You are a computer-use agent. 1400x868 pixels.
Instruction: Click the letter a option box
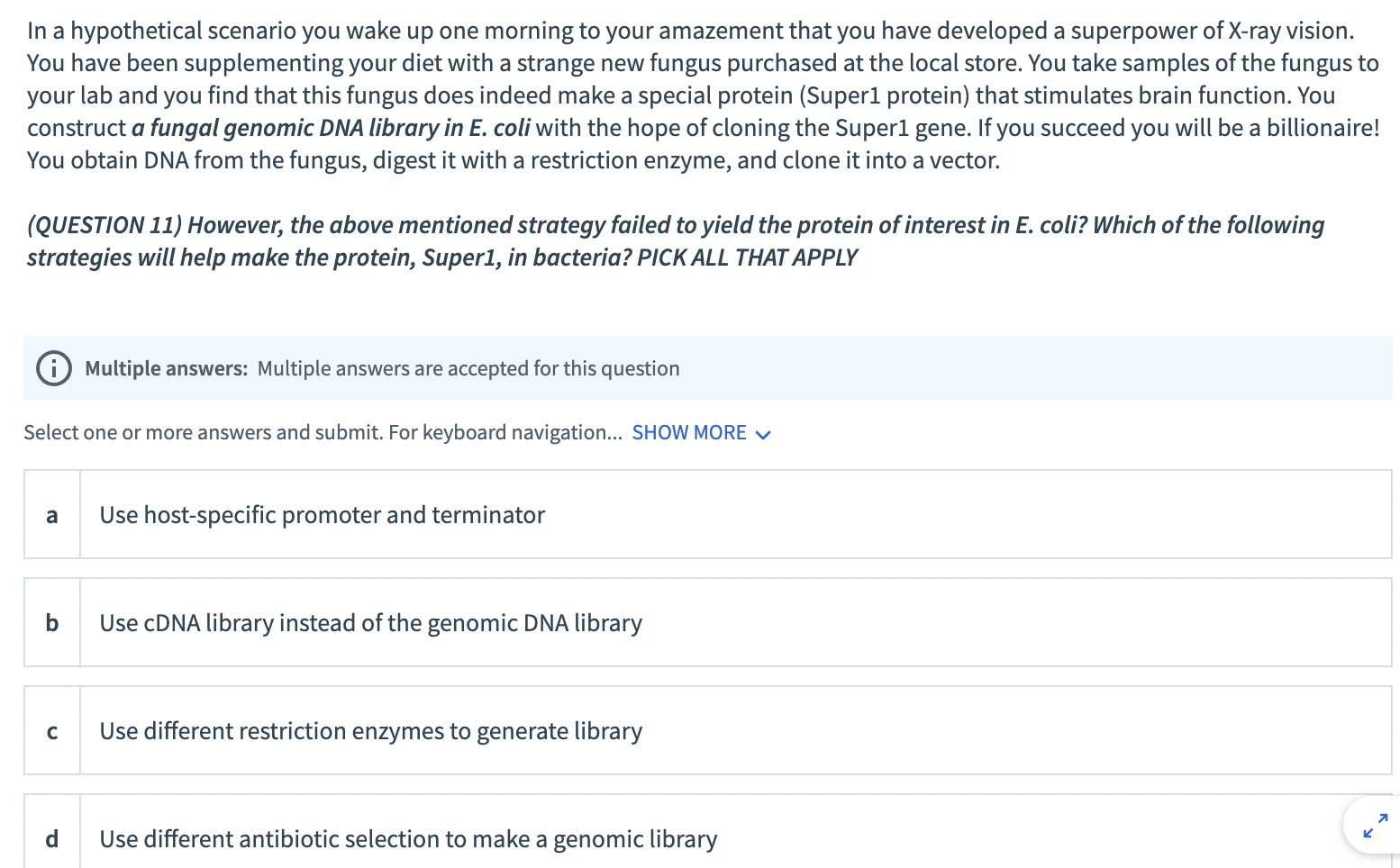52,515
